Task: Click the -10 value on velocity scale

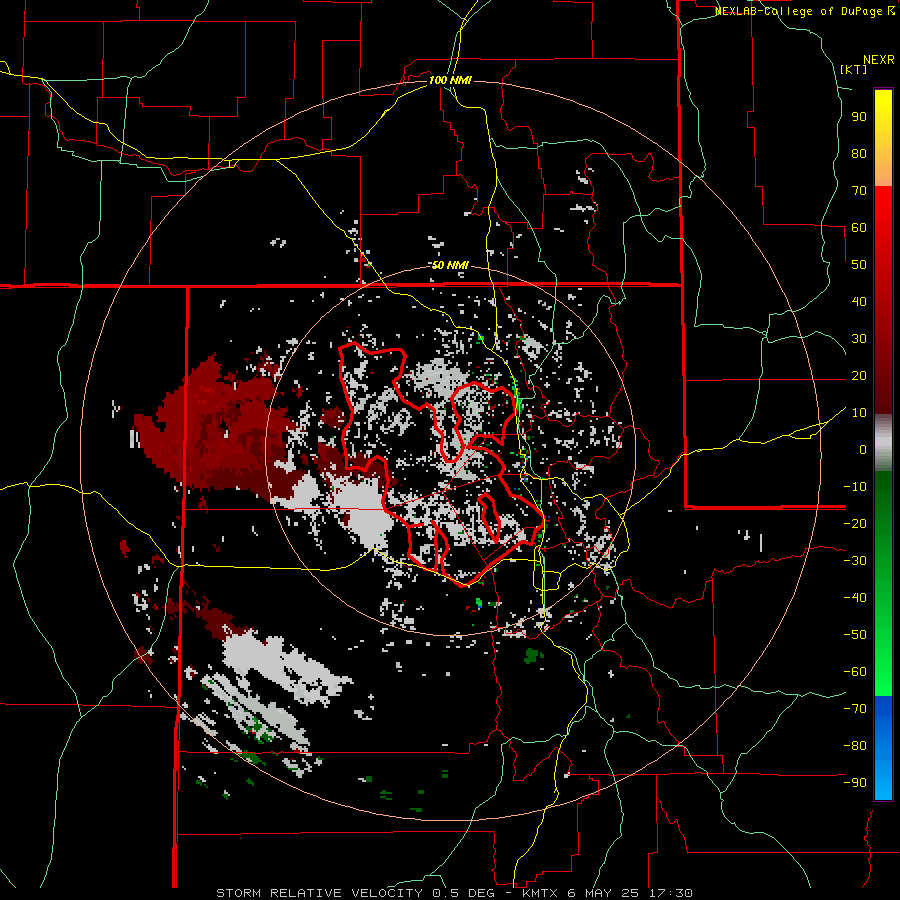Action: pyautogui.click(x=855, y=487)
